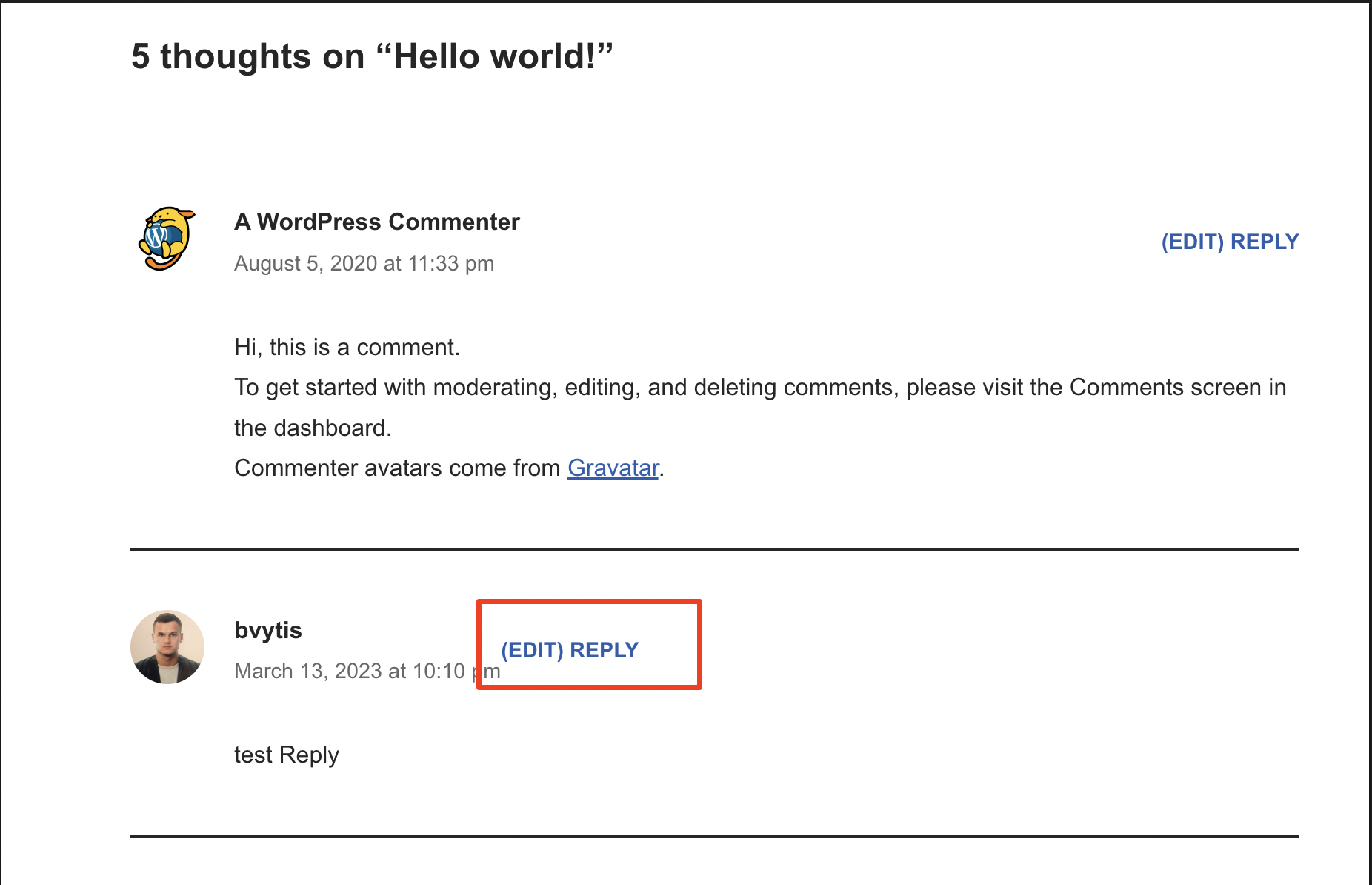This screenshot has width=1372, height=885.
Task: Click the Wapuu character holding the WordPress globe
Action: point(166,238)
